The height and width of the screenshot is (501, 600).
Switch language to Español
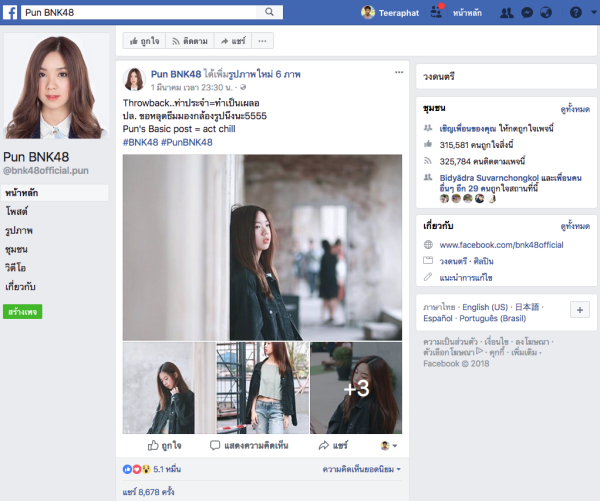438,318
